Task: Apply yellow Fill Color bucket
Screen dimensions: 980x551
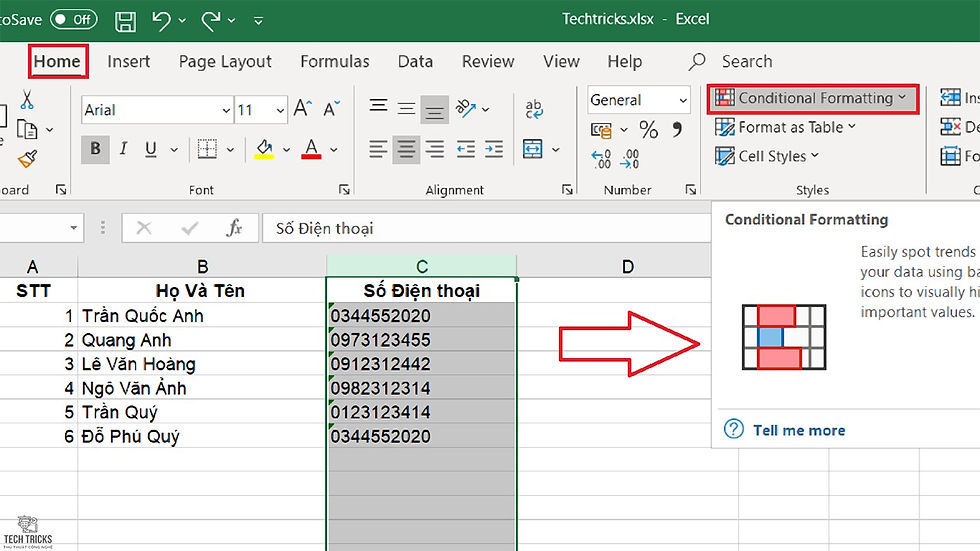Action: click(264, 149)
